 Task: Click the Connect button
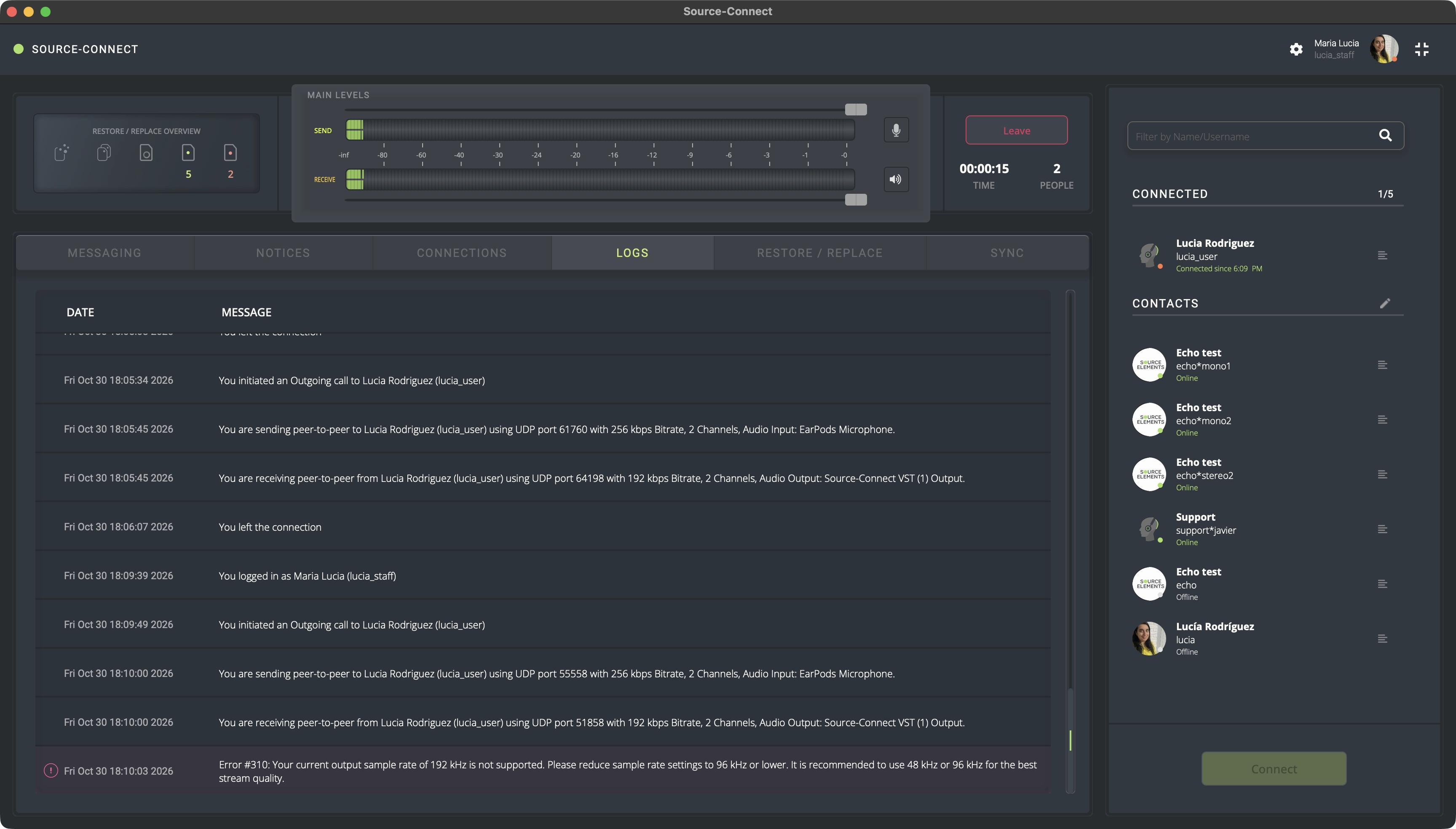coord(1274,769)
